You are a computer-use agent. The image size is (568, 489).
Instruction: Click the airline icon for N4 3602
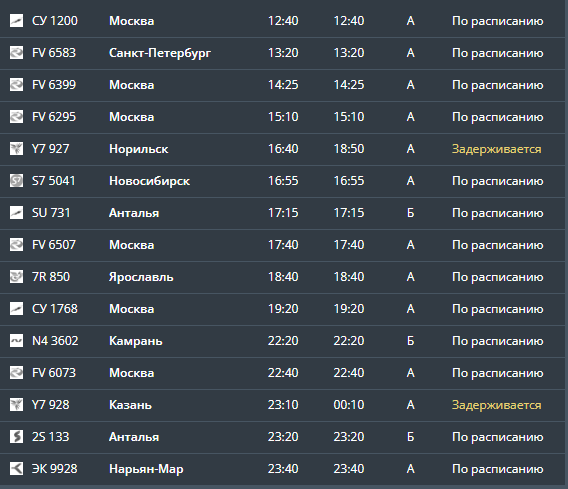(x=16, y=341)
